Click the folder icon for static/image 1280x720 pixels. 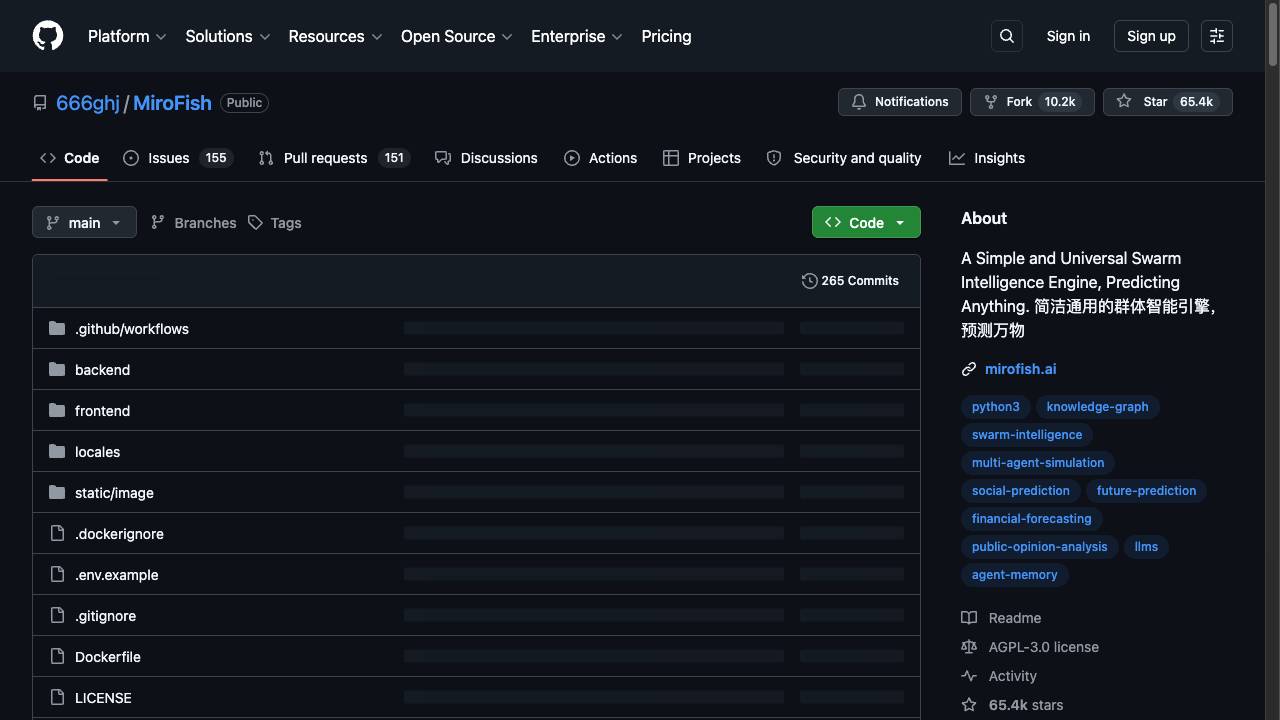[x=57, y=492]
